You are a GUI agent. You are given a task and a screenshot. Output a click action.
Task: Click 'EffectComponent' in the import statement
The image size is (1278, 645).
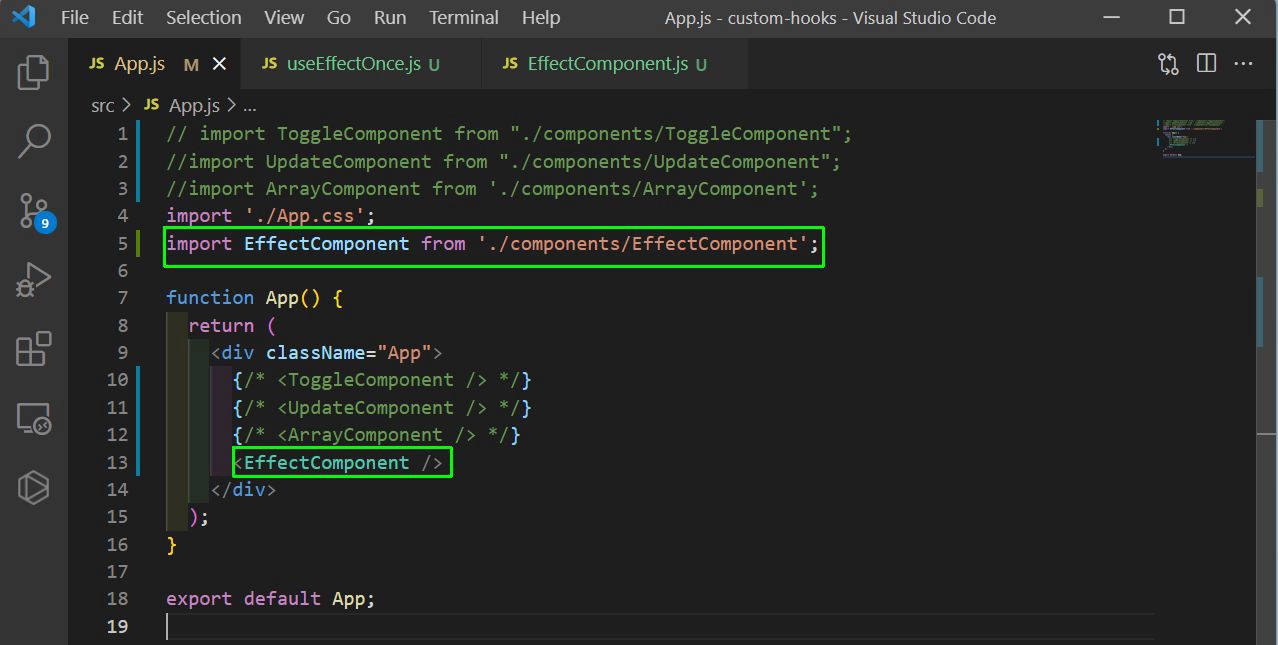pyautogui.click(x=326, y=243)
